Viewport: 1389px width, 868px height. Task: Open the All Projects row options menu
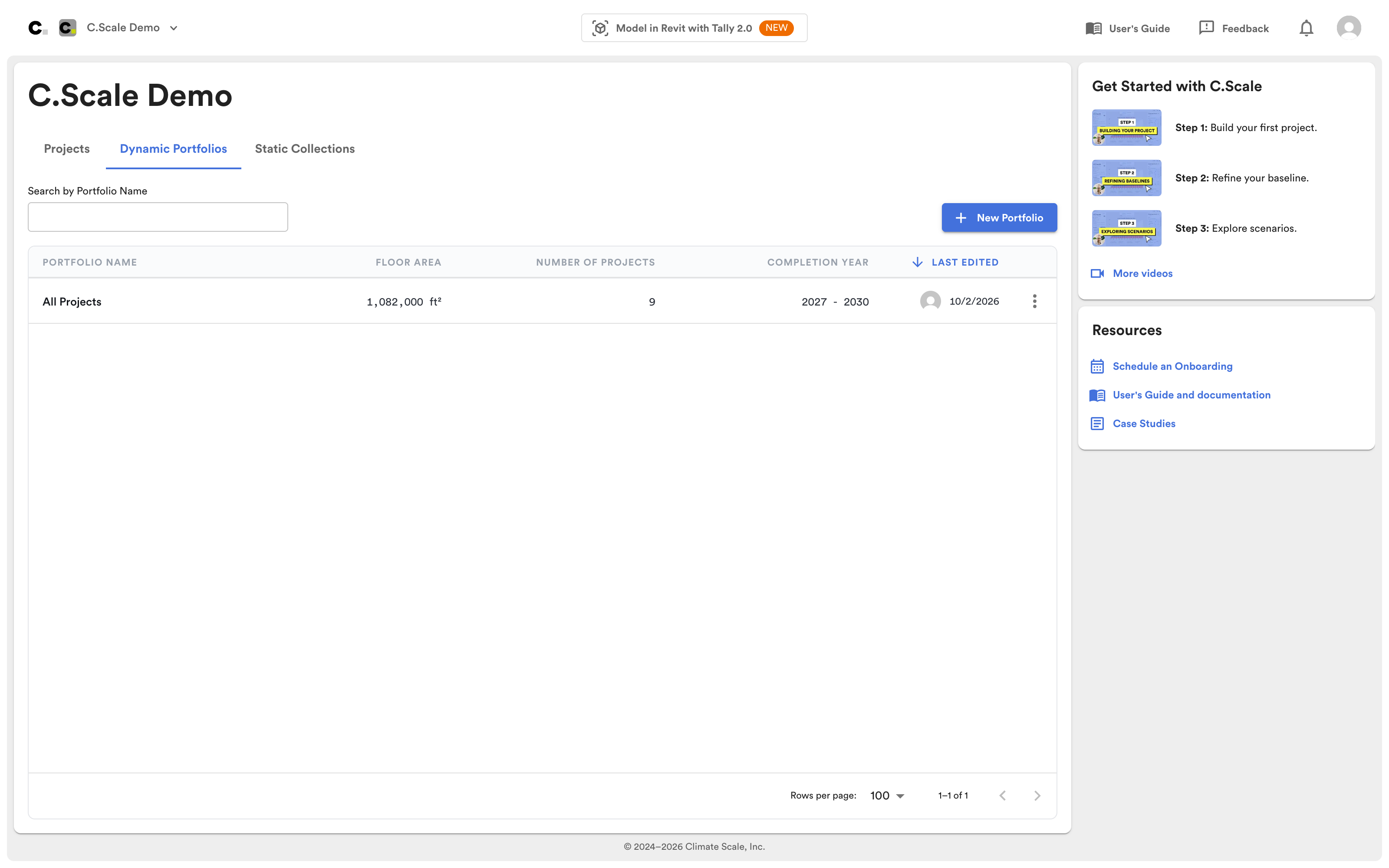[x=1034, y=301]
